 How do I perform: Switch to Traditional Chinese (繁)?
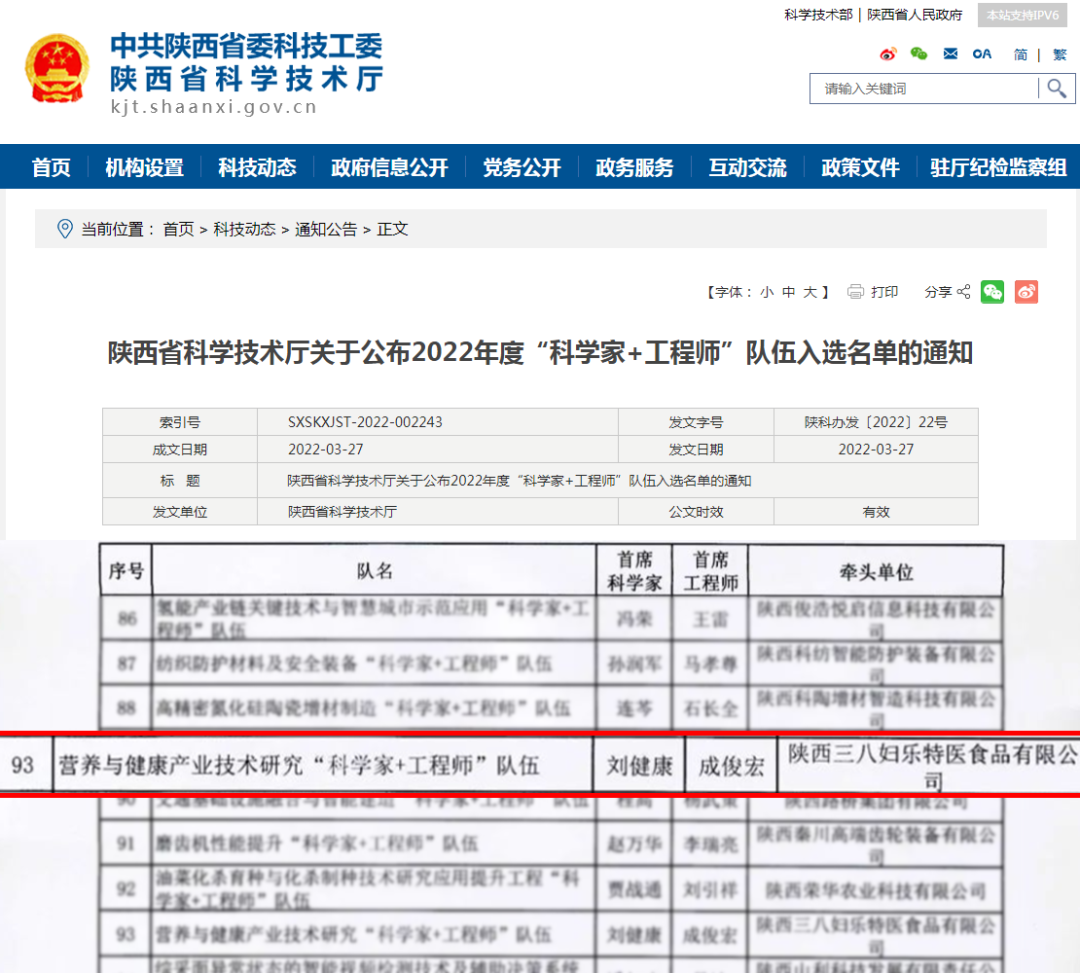[x=1059, y=54]
